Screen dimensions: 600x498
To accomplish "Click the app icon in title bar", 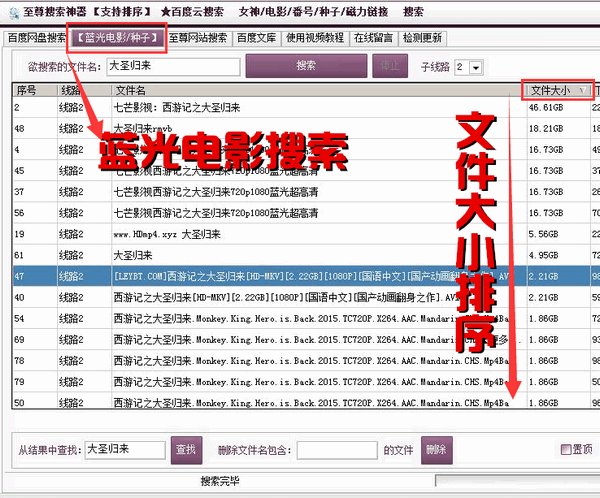I will pyautogui.click(x=14, y=13).
